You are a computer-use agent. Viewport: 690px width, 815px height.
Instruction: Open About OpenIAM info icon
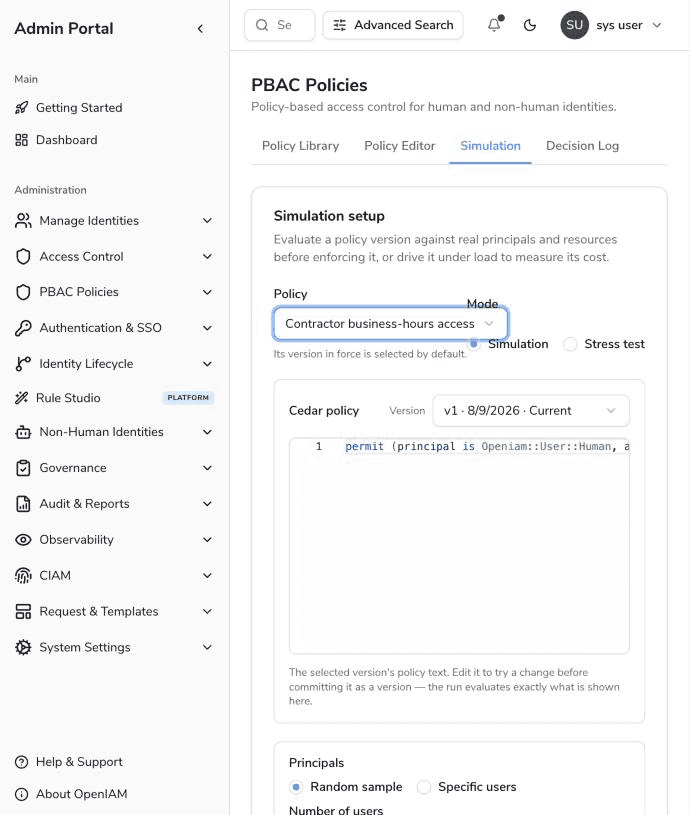[21, 794]
